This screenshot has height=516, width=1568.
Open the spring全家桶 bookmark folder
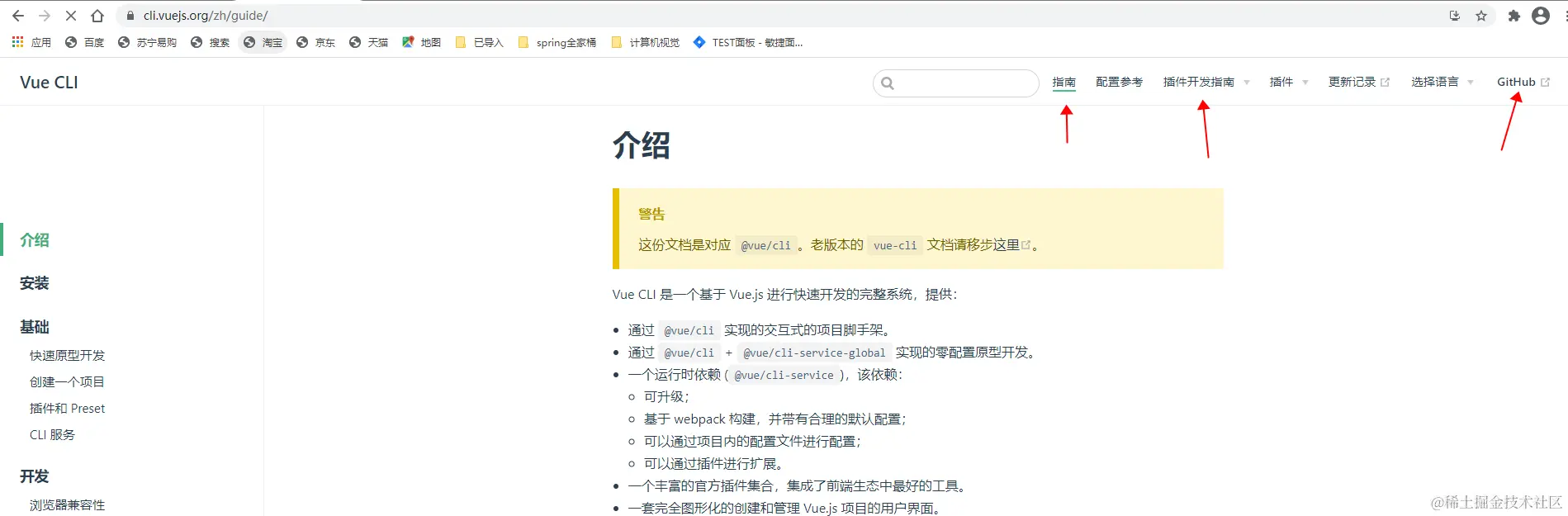point(557,42)
